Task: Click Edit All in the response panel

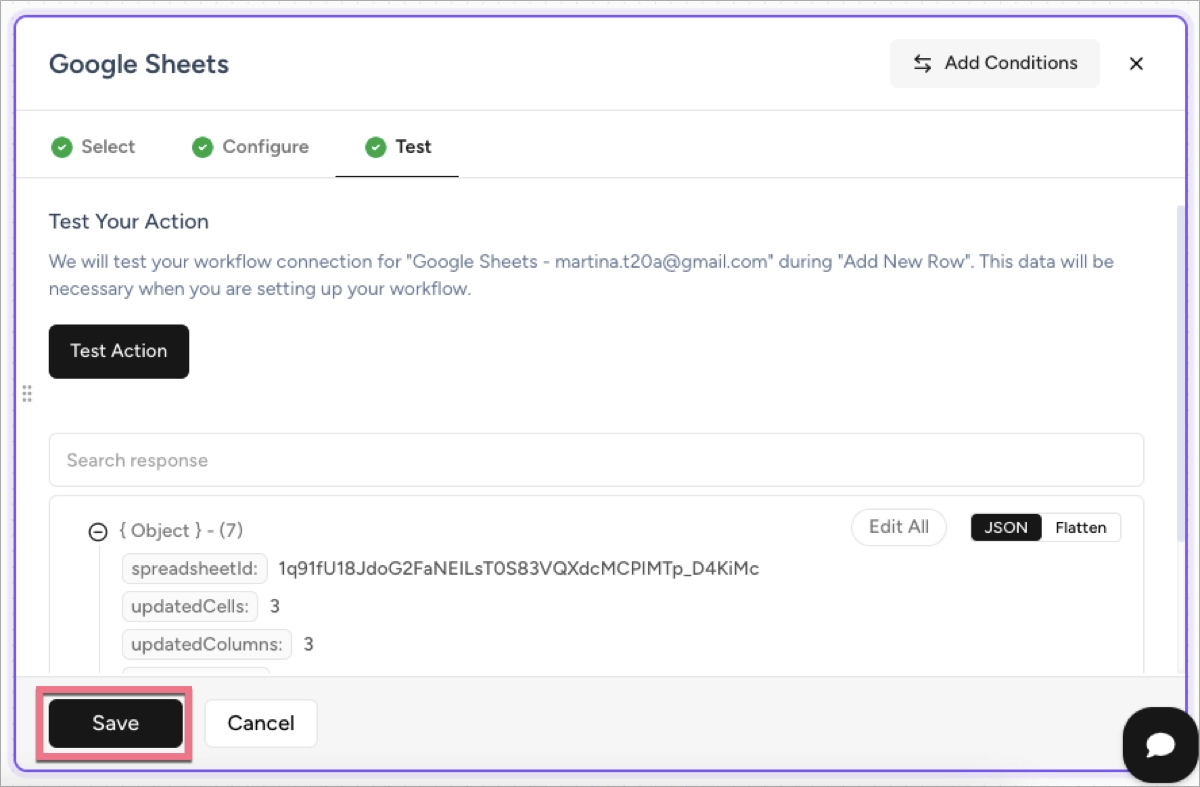Action: click(898, 527)
